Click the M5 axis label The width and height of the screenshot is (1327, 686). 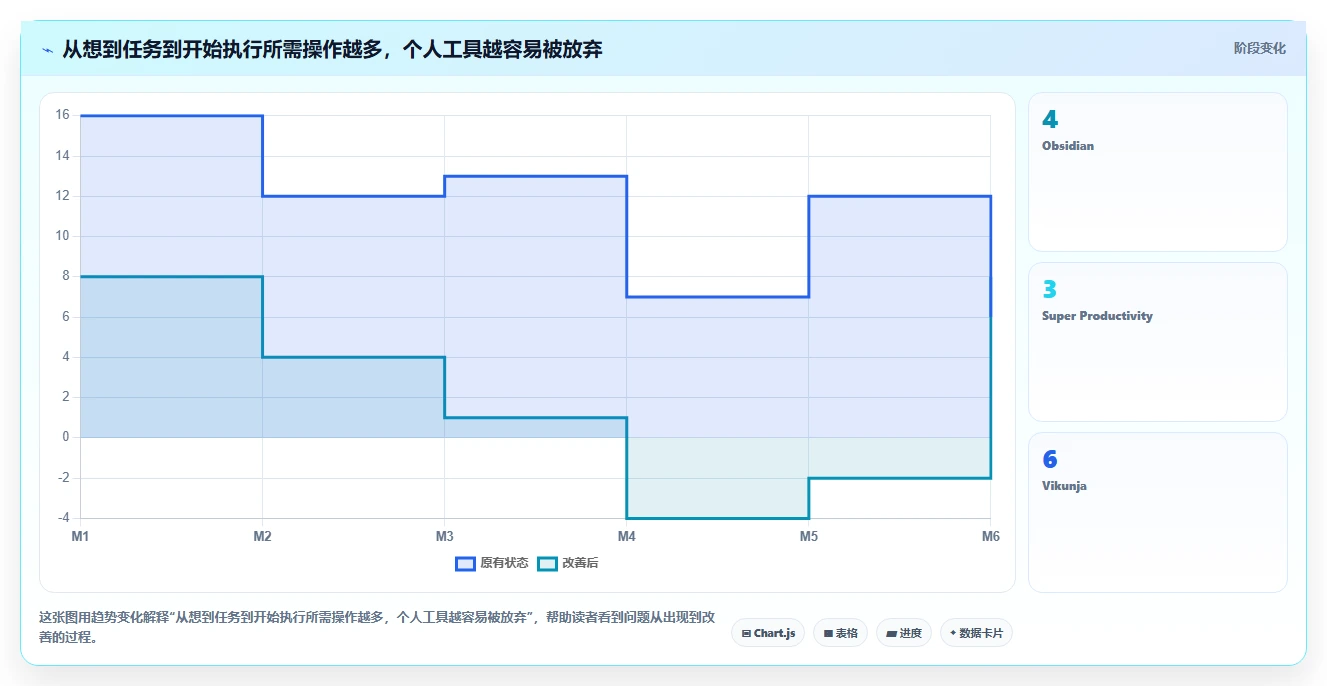coord(808,537)
